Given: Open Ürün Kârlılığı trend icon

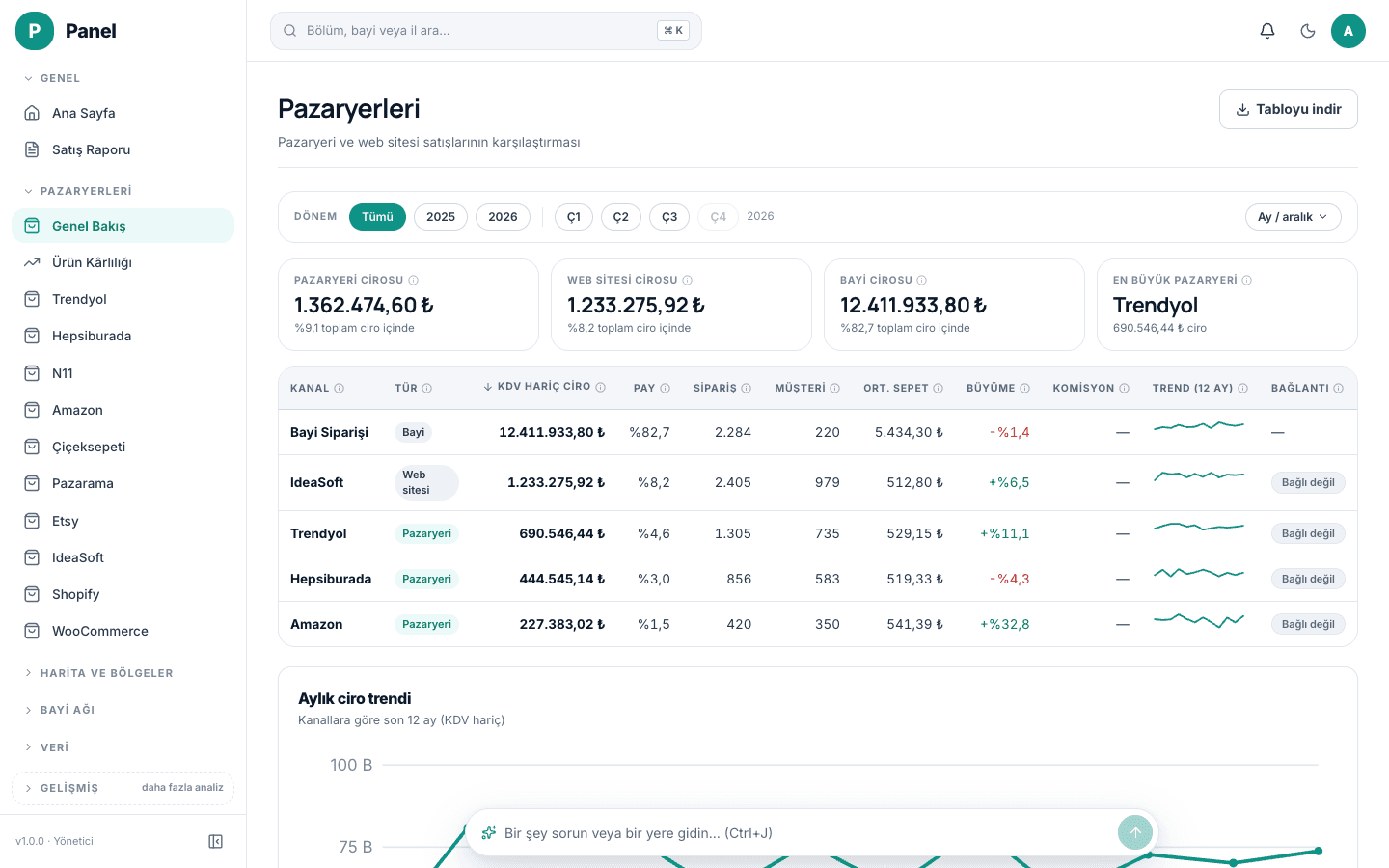Looking at the screenshot, I should pos(32,262).
